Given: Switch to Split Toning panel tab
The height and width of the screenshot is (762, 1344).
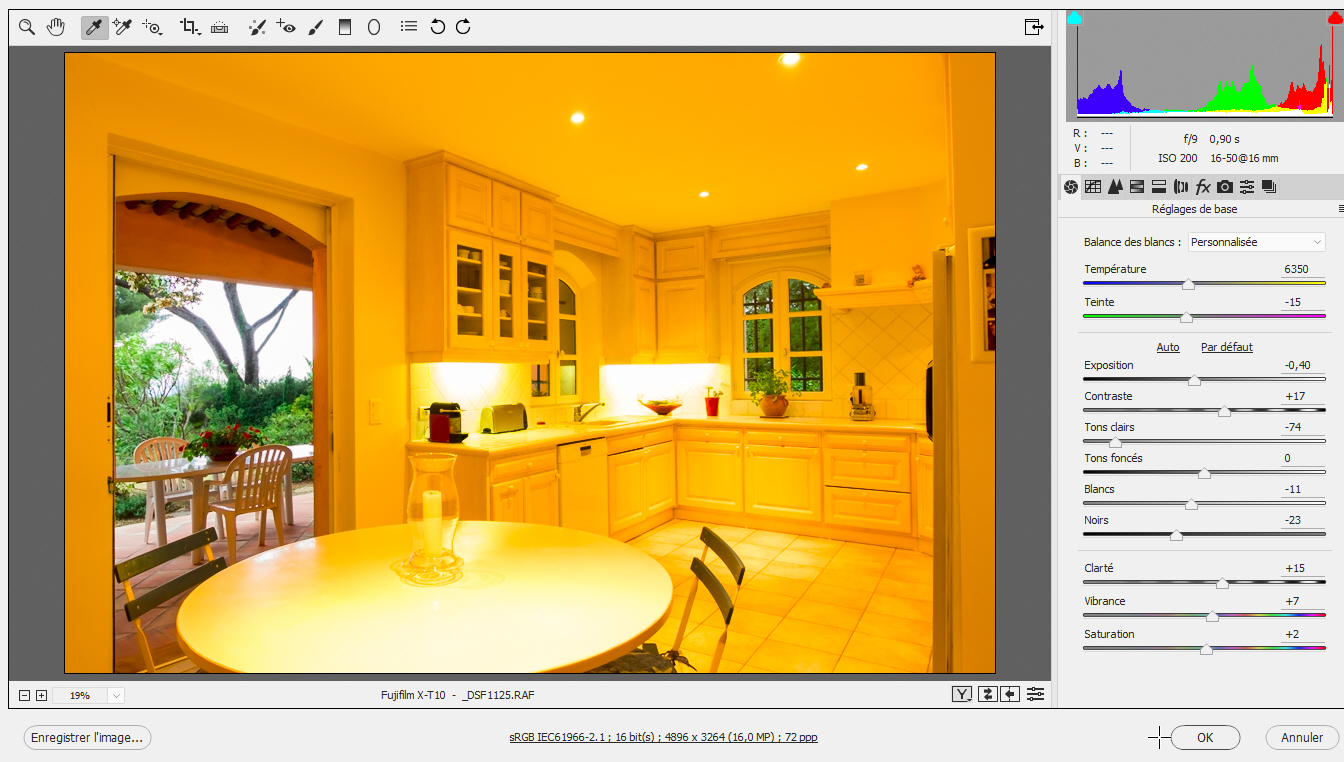Looking at the screenshot, I should (x=1159, y=187).
